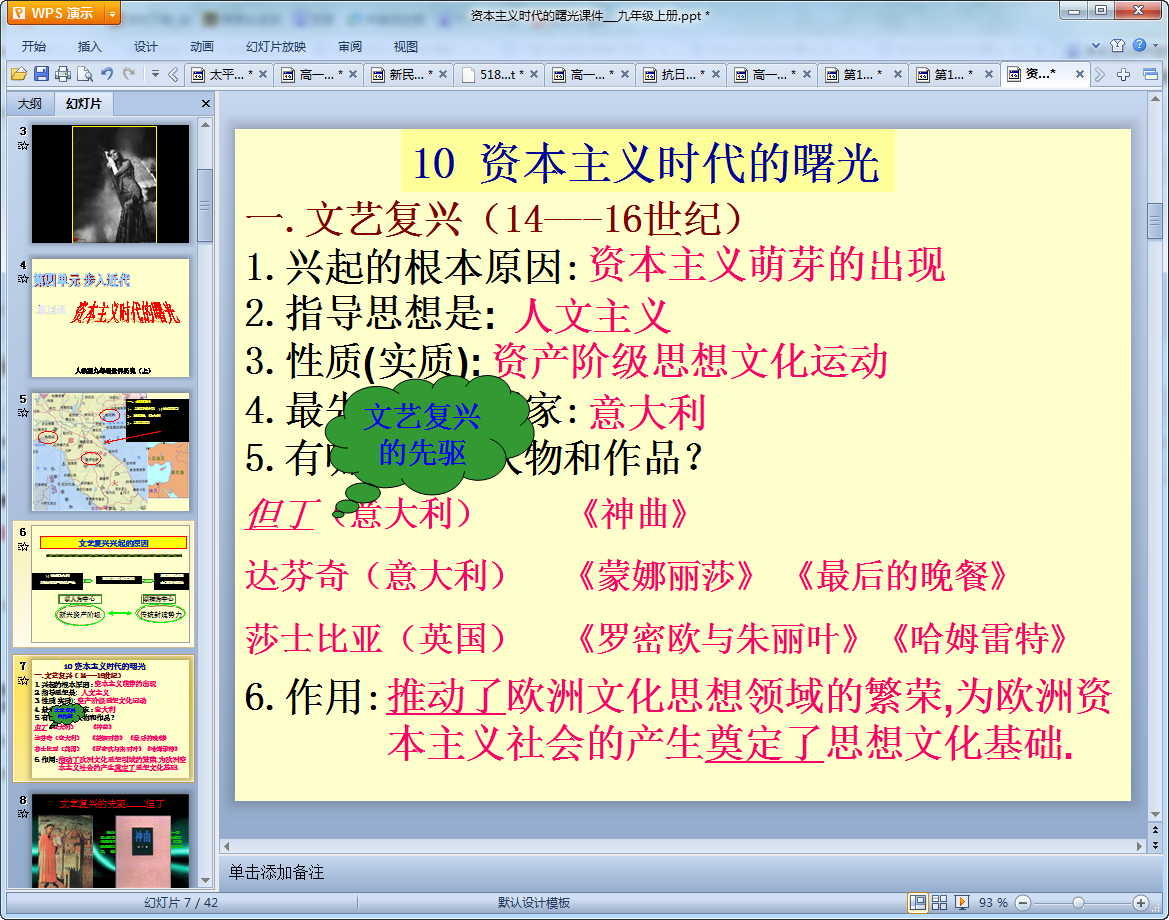The image size is (1169, 920).
Task: Close the slide thumbnail pane
Action: coord(206,104)
